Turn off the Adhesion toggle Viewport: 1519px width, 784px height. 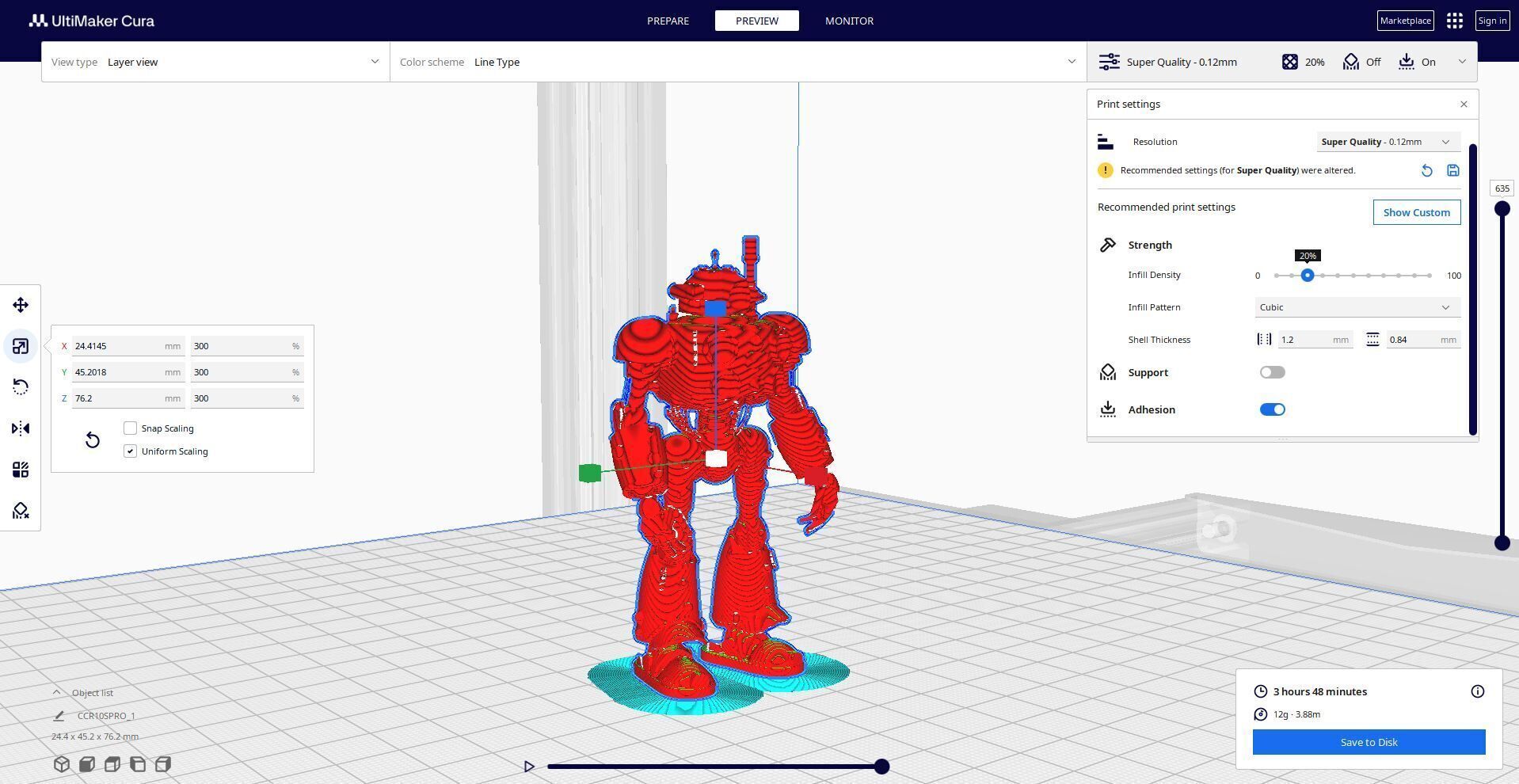pyautogui.click(x=1272, y=409)
